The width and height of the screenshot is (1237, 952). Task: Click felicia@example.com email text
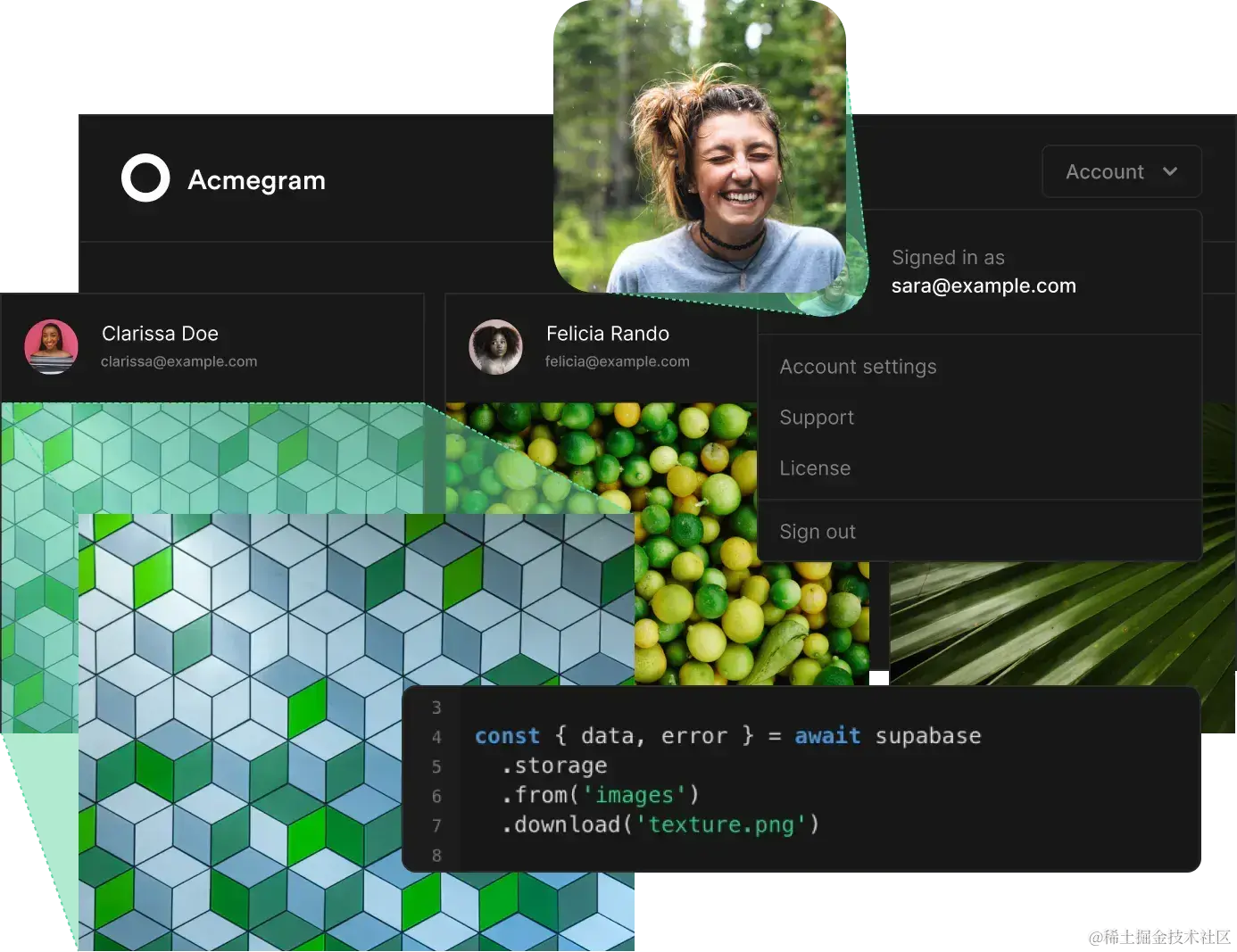click(618, 361)
